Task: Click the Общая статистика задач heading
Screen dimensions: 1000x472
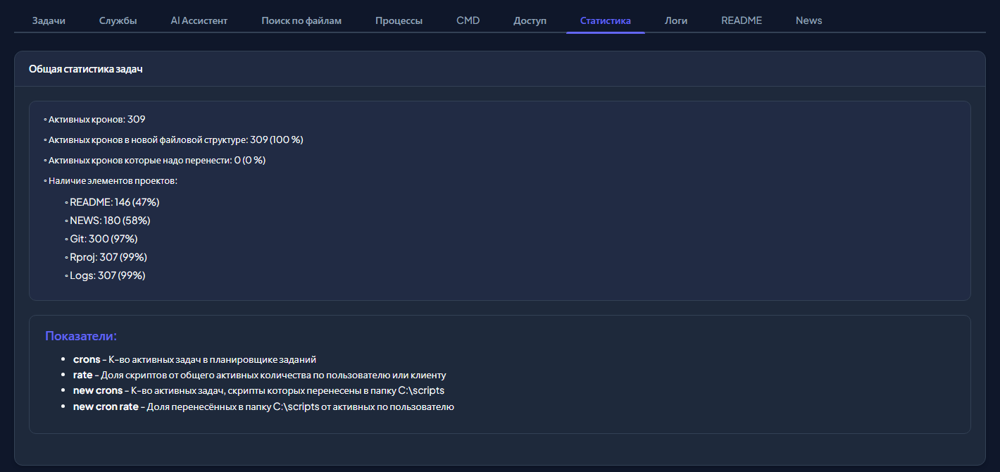Action: click(85, 69)
